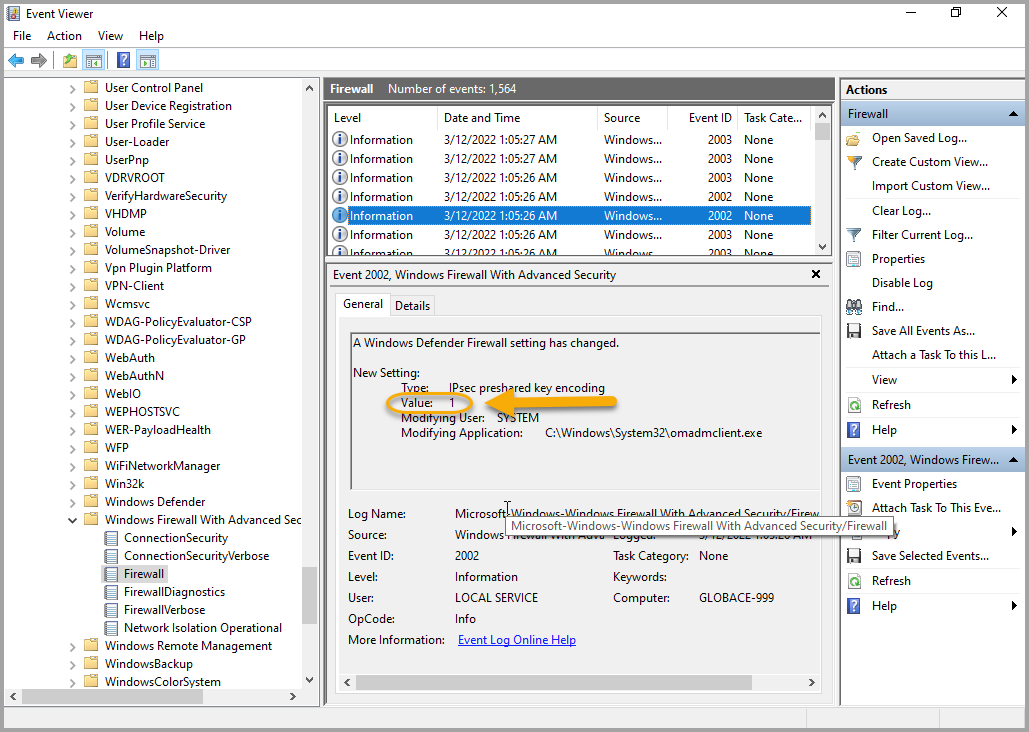Click the Find binoculars icon
The height and width of the screenshot is (732, 1029).
point(854,307)
